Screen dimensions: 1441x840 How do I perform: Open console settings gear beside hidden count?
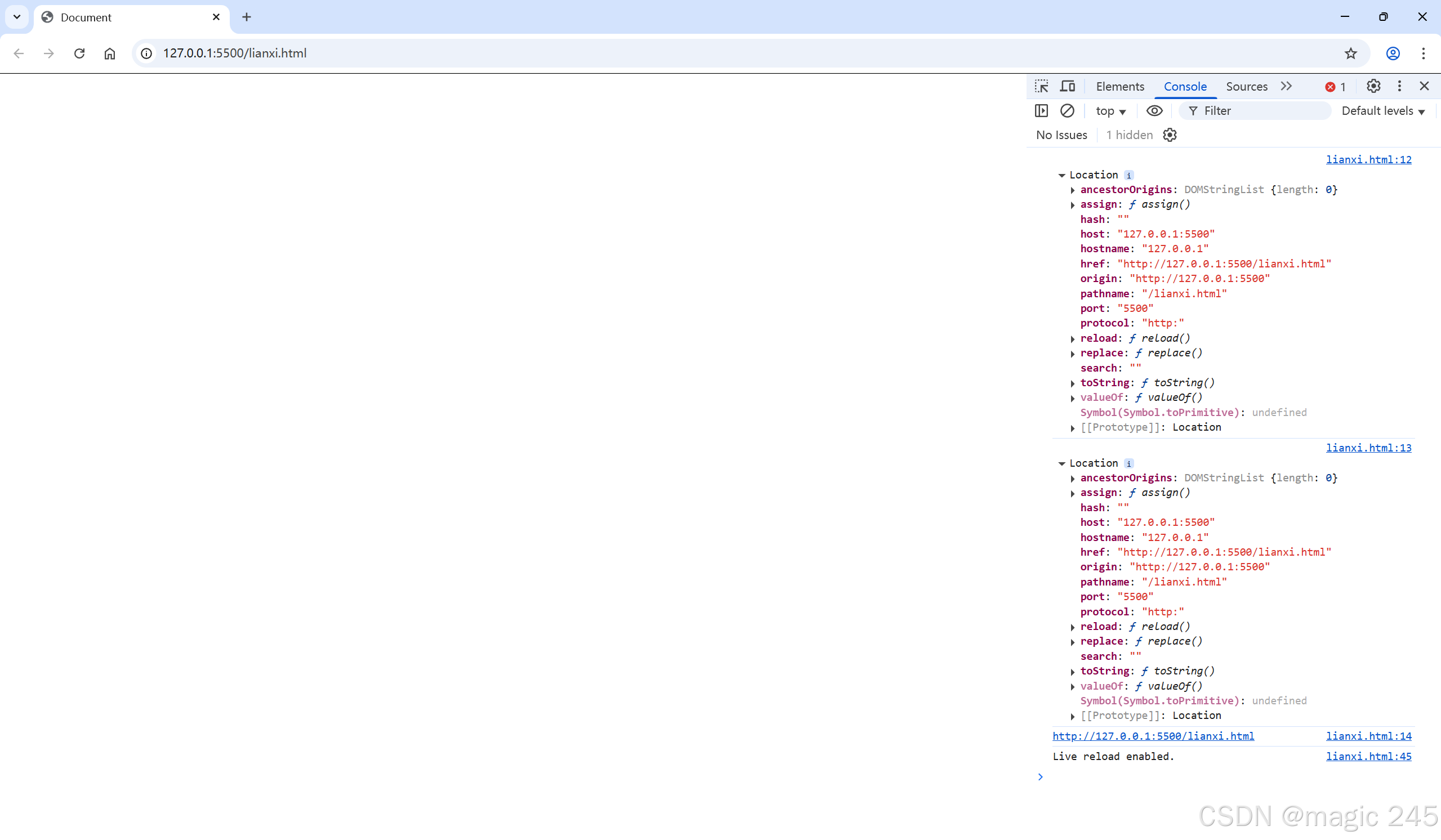(x=1170, y=135)
